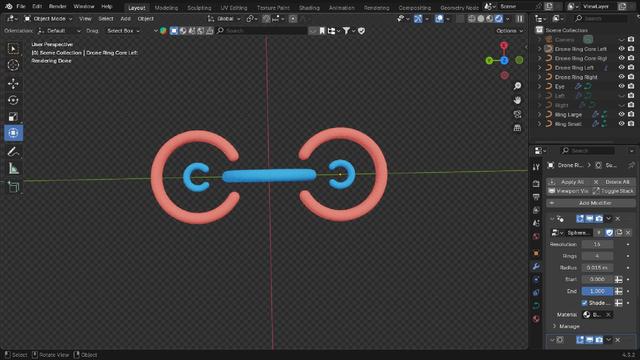Switch to the Sculpting workspace tab
Image resolution: width=640 pixels, height=360 pixels.
coord(199,8)
